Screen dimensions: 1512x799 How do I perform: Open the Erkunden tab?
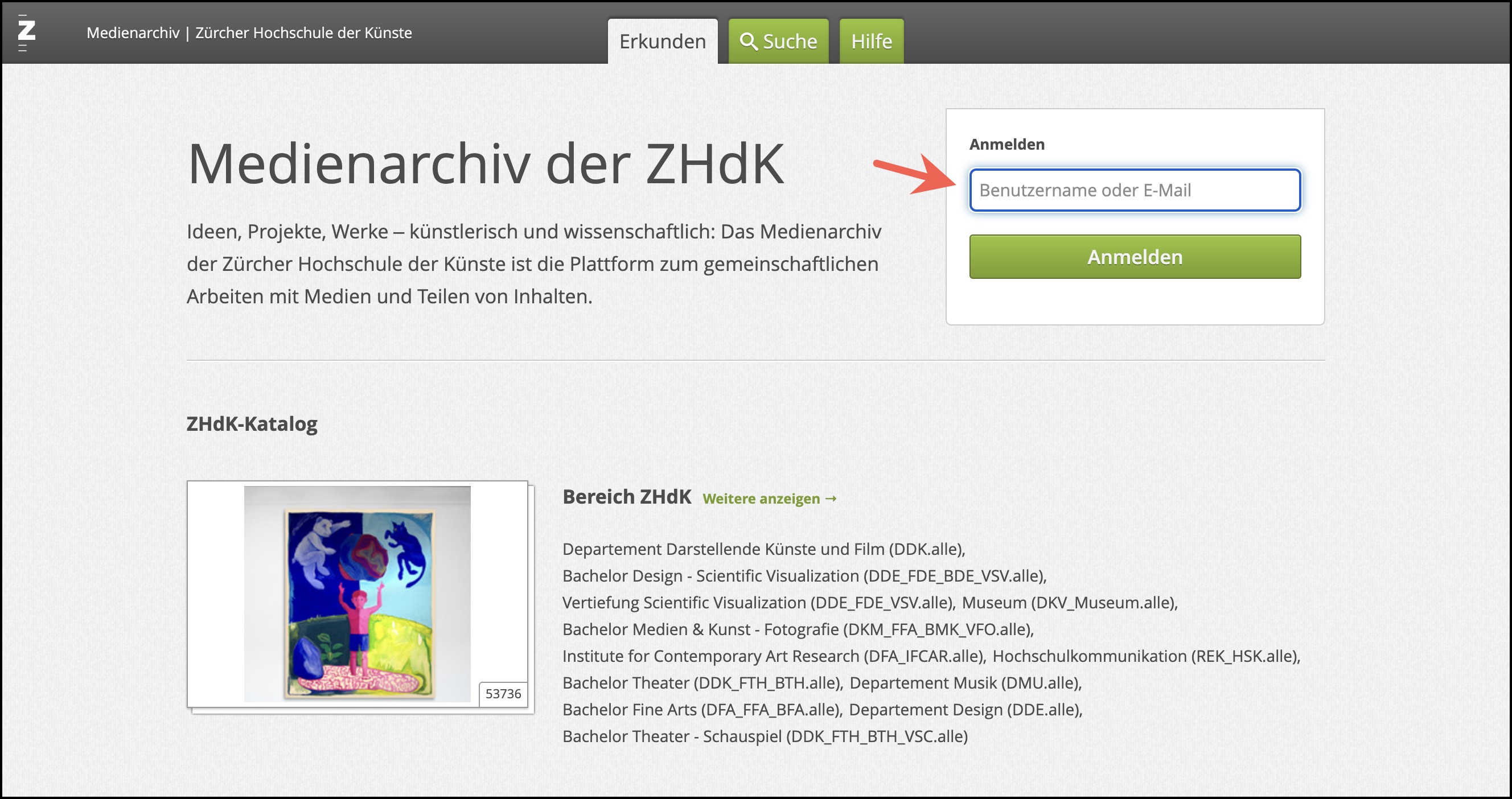pos(662,42)
